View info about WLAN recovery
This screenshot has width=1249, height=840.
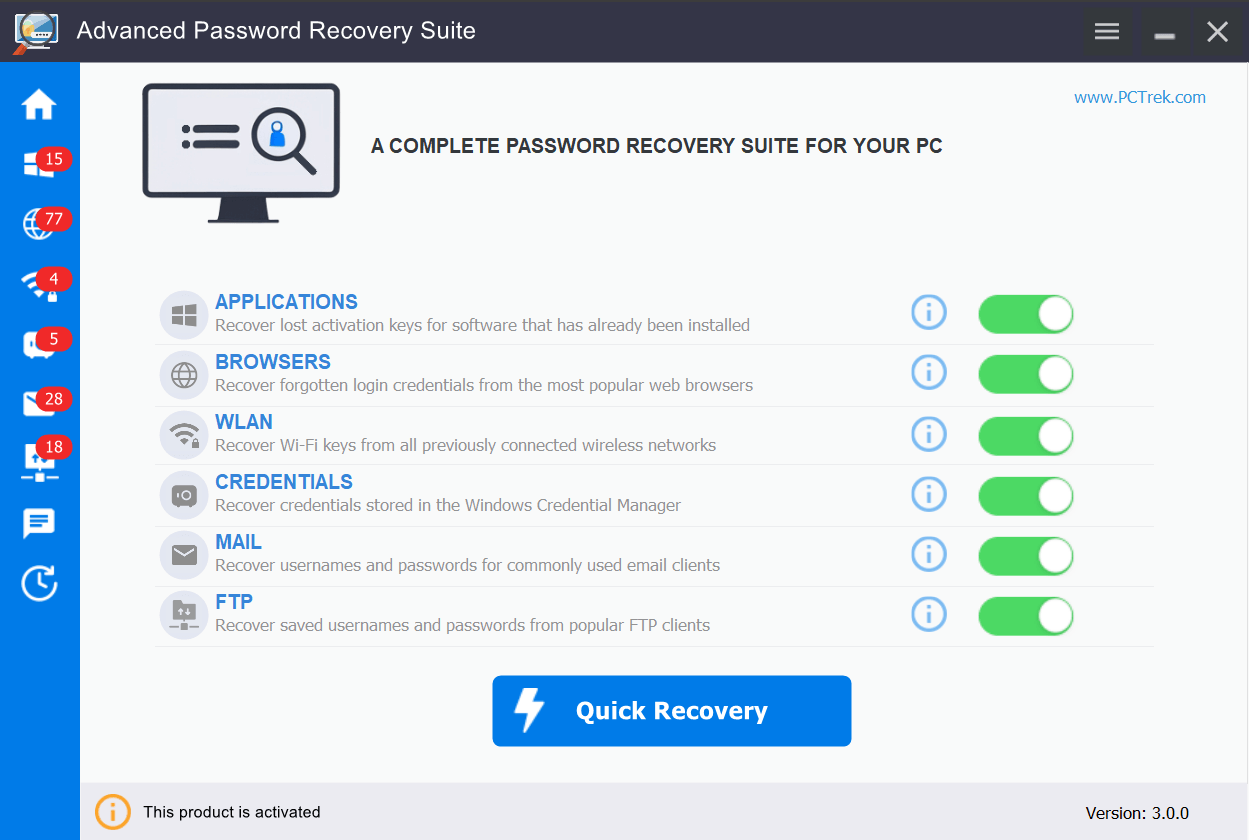928,434
